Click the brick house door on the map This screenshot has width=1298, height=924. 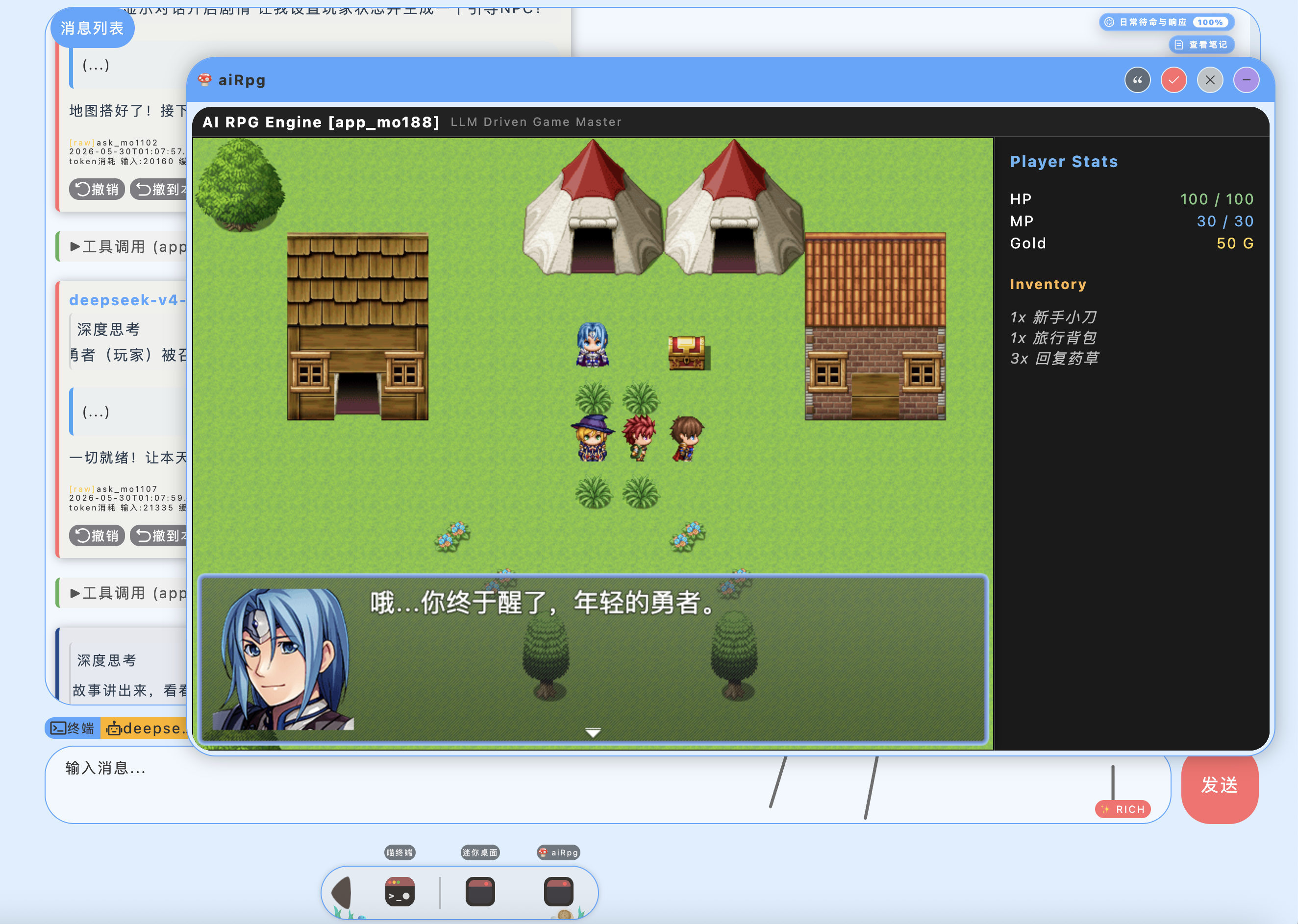click(875, 395)
